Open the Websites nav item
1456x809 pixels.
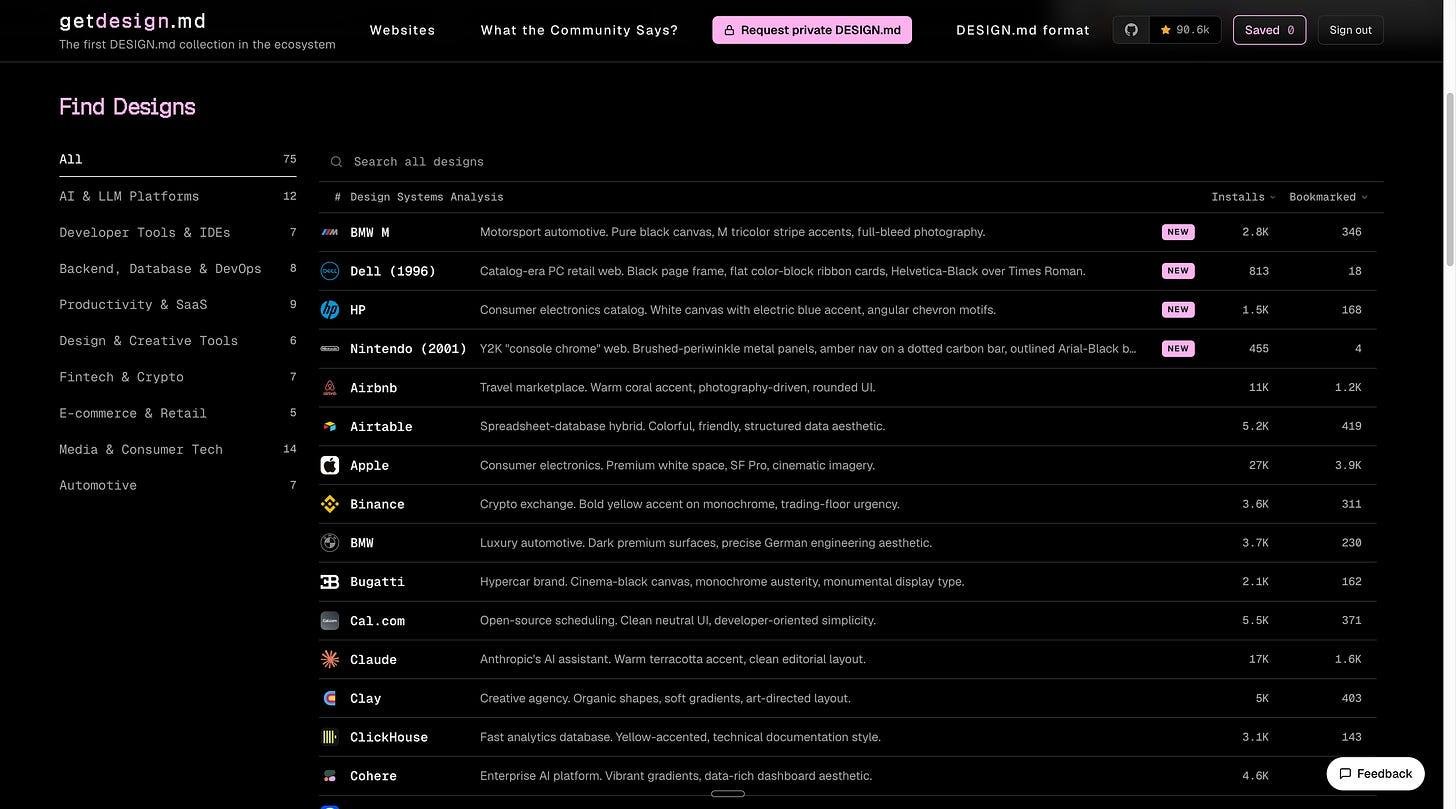(402, 30)
